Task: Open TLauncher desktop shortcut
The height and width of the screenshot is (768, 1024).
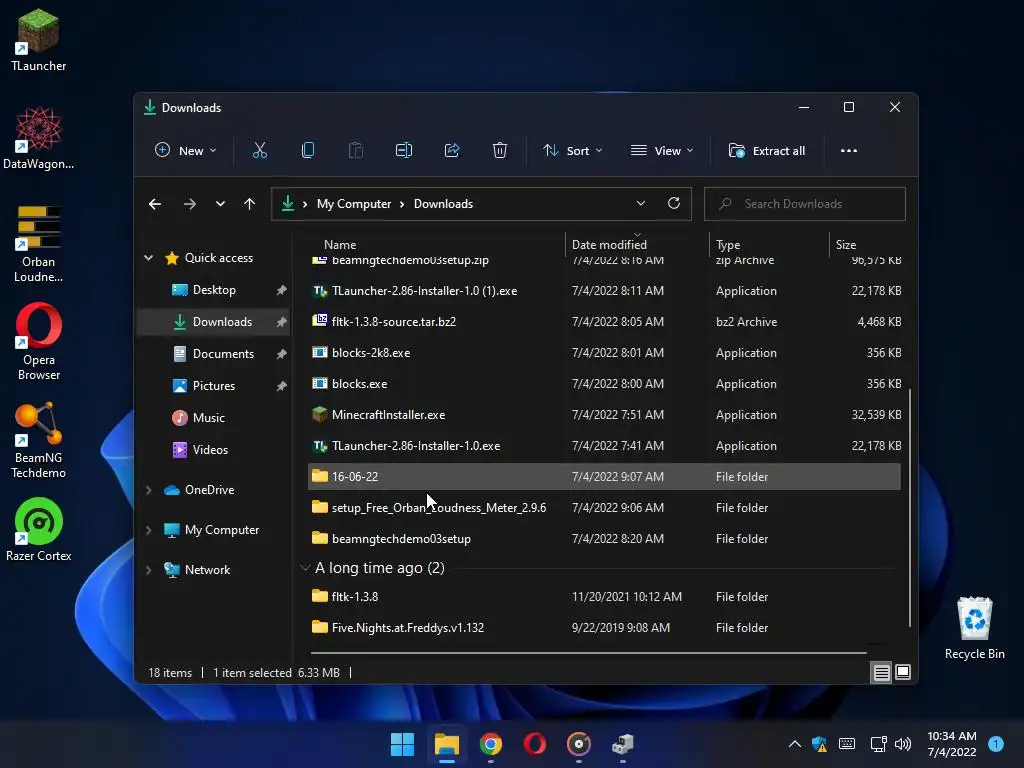Action: tap(39, 40)
